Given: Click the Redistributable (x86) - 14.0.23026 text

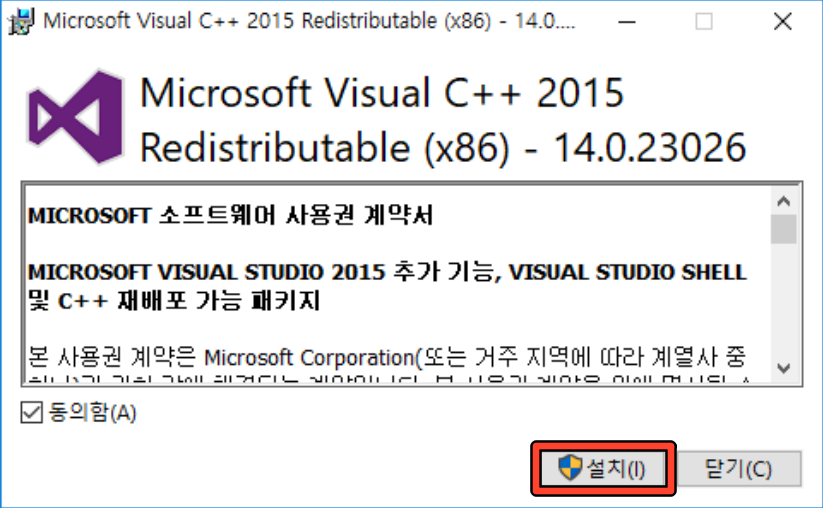Looking at the screenshot, I should pyautogui.click(x=443, y=147).
